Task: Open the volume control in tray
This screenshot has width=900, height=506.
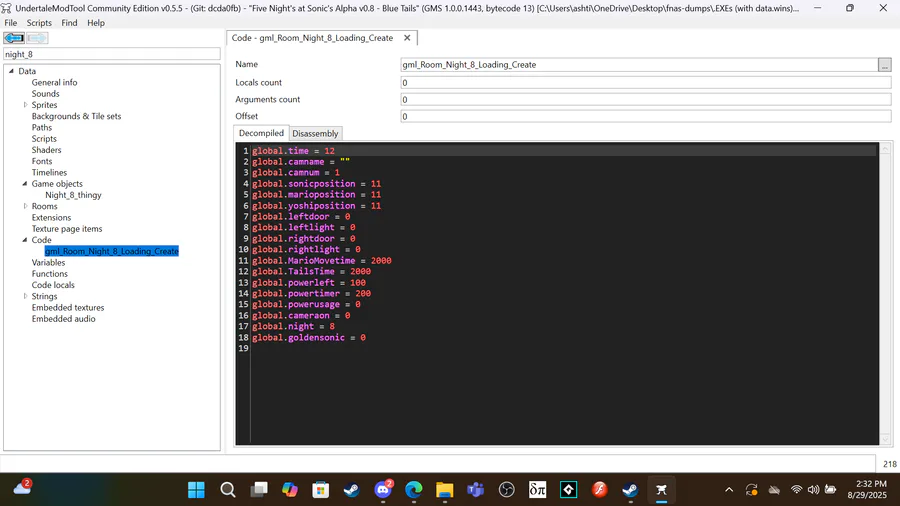Action: click(813, 489)
